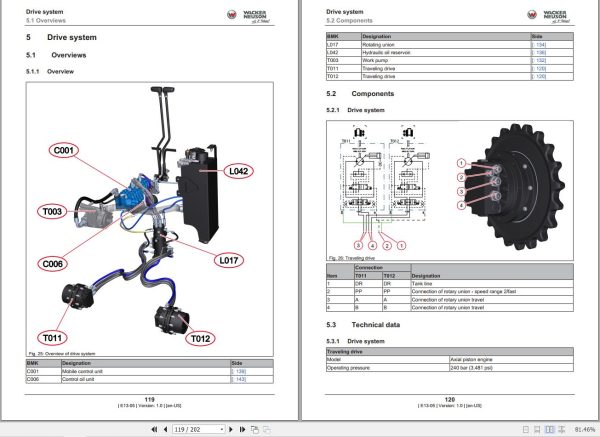Click the '5.3.1 Drive system' subheading
This screenshot has height=437, width=600.
pyautogui.click(x=355, y=341)
